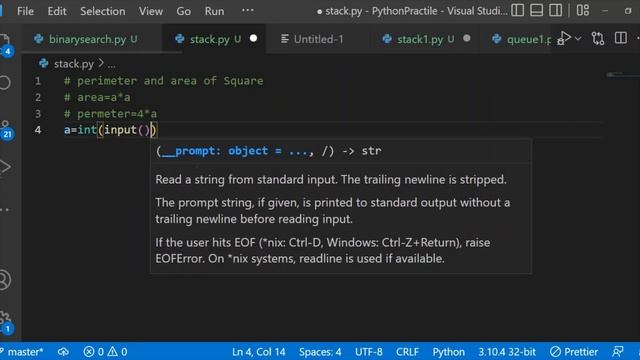Expand the breadcrumb ellipsis after stack.py
The height and width of the screenshot is (360, 640).
111,65
